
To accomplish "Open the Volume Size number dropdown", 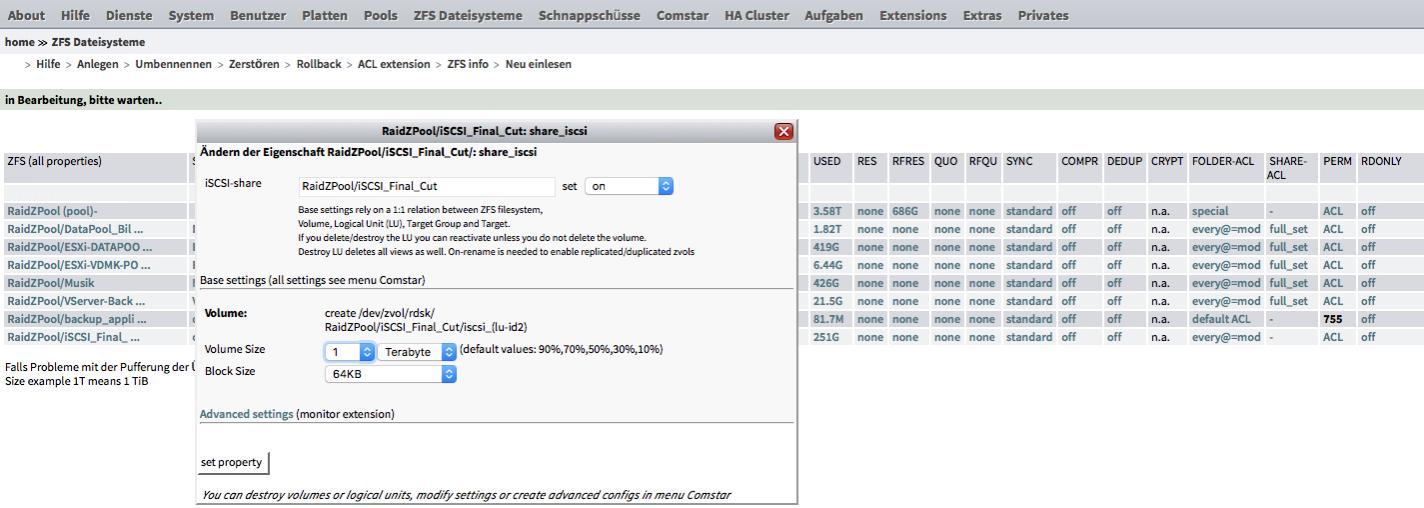I will click(x=350, y=352).
